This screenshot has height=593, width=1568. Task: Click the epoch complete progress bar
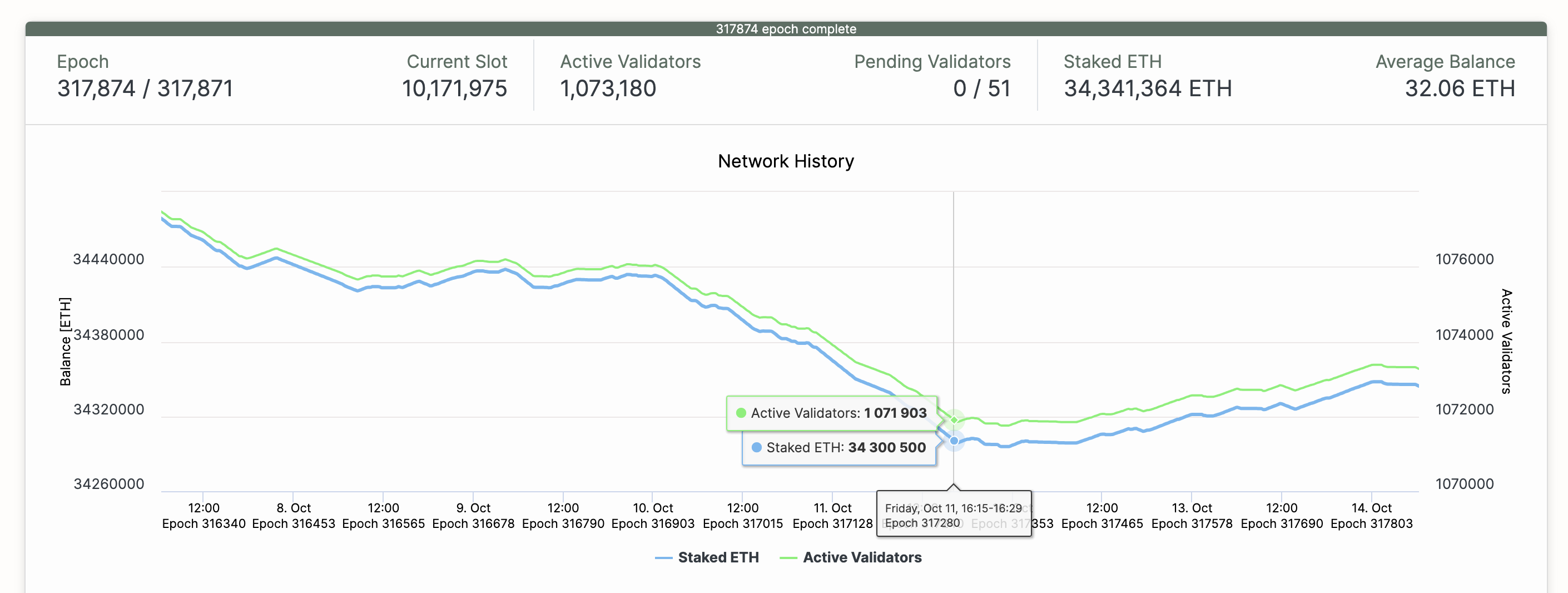click(786, 28)
